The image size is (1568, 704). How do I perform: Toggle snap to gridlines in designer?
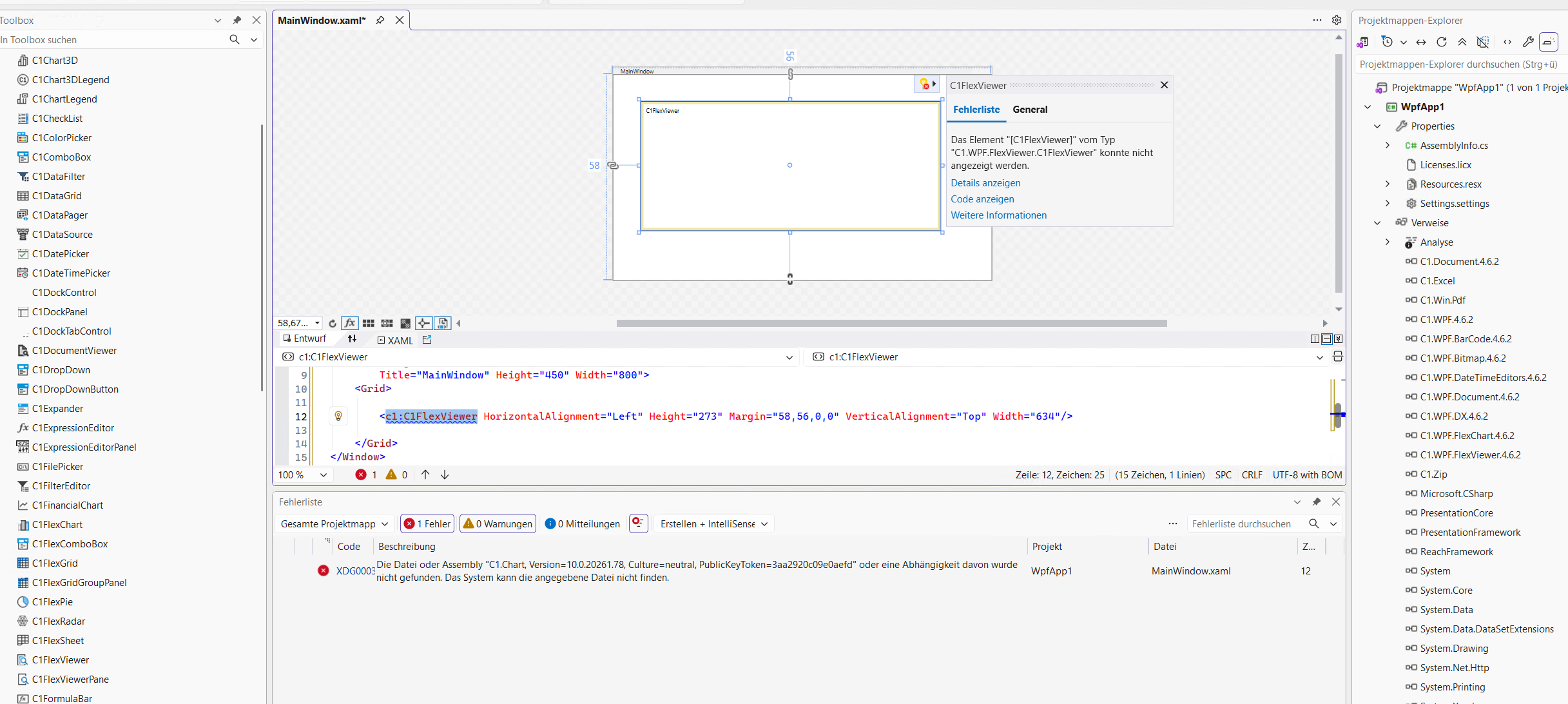coord(387,323)
